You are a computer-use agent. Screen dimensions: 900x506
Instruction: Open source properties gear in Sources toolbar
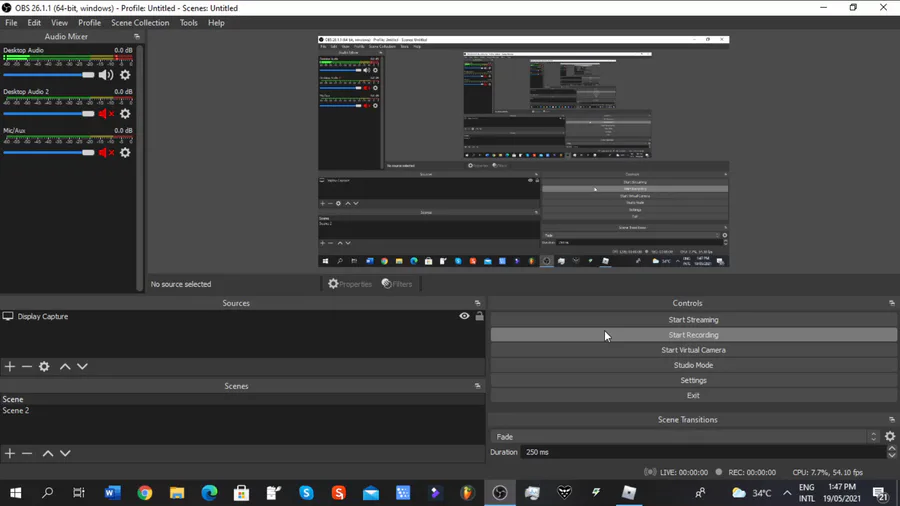tap(44, 366)
